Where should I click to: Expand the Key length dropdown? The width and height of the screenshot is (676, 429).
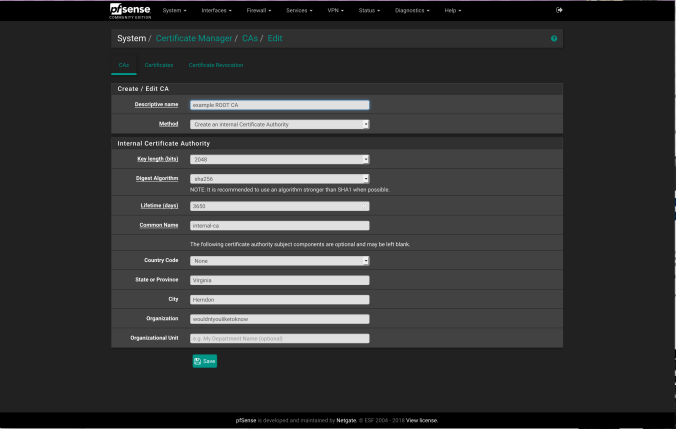(280, 159)
